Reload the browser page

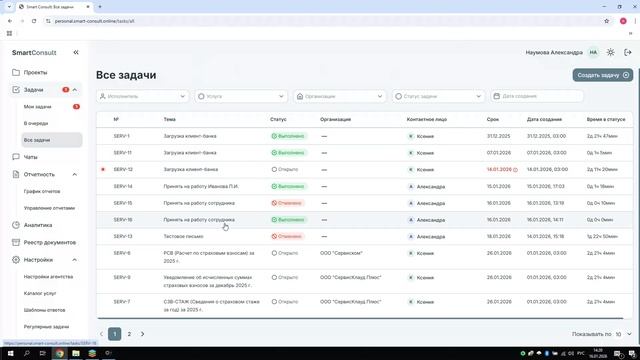[x=34, y=21]
